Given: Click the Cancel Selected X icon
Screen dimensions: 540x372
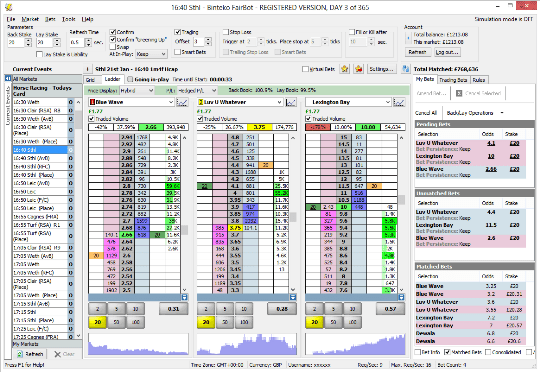Looking at the screenshot, I should click(x=459, y=93).
